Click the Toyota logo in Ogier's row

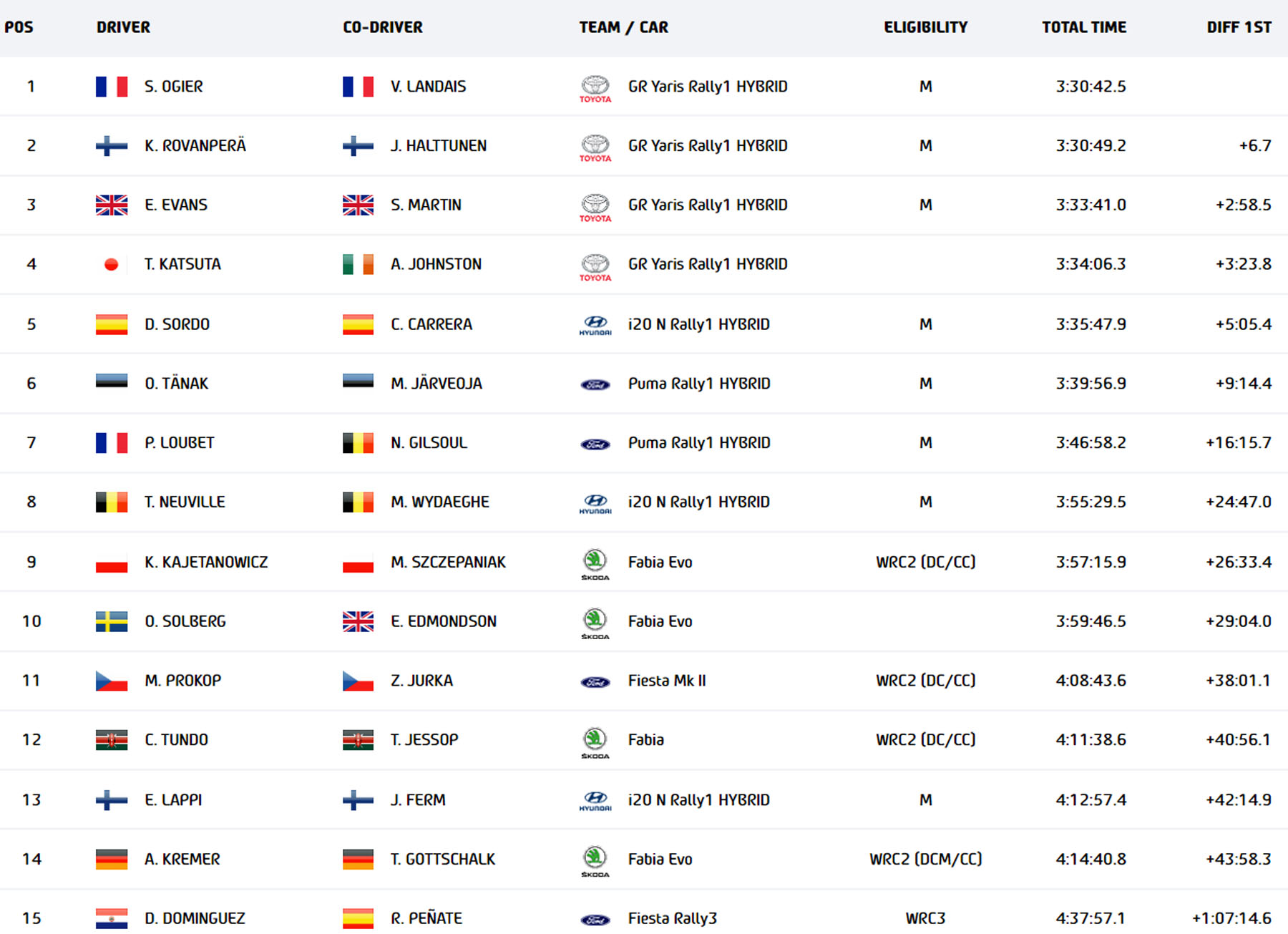pyautogui.click(x=595, y=89)
